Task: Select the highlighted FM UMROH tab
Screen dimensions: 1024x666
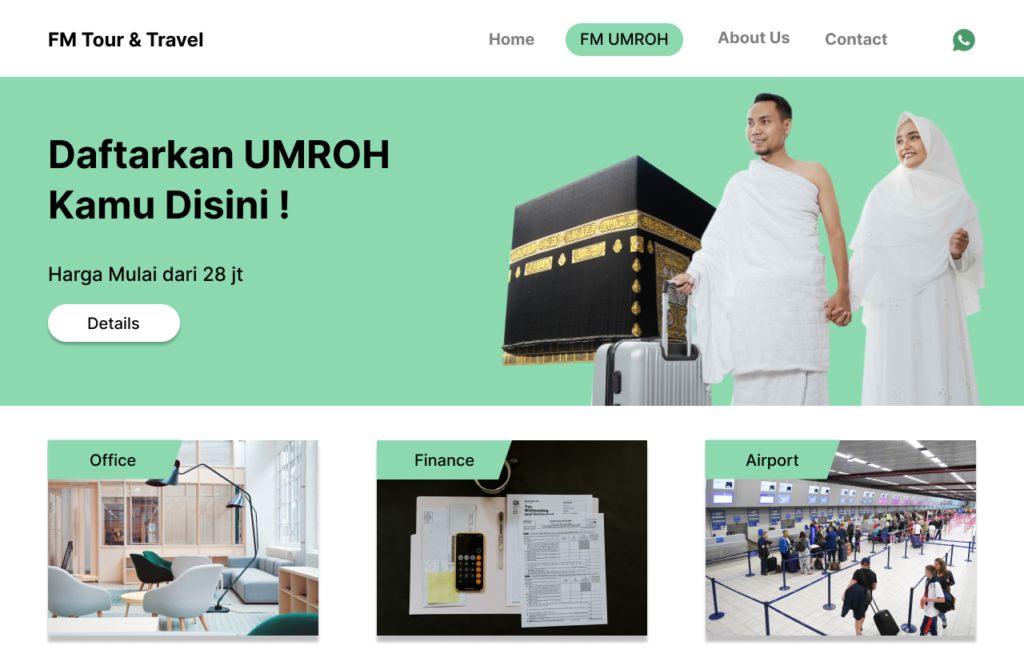Action: tap(624, 39)
